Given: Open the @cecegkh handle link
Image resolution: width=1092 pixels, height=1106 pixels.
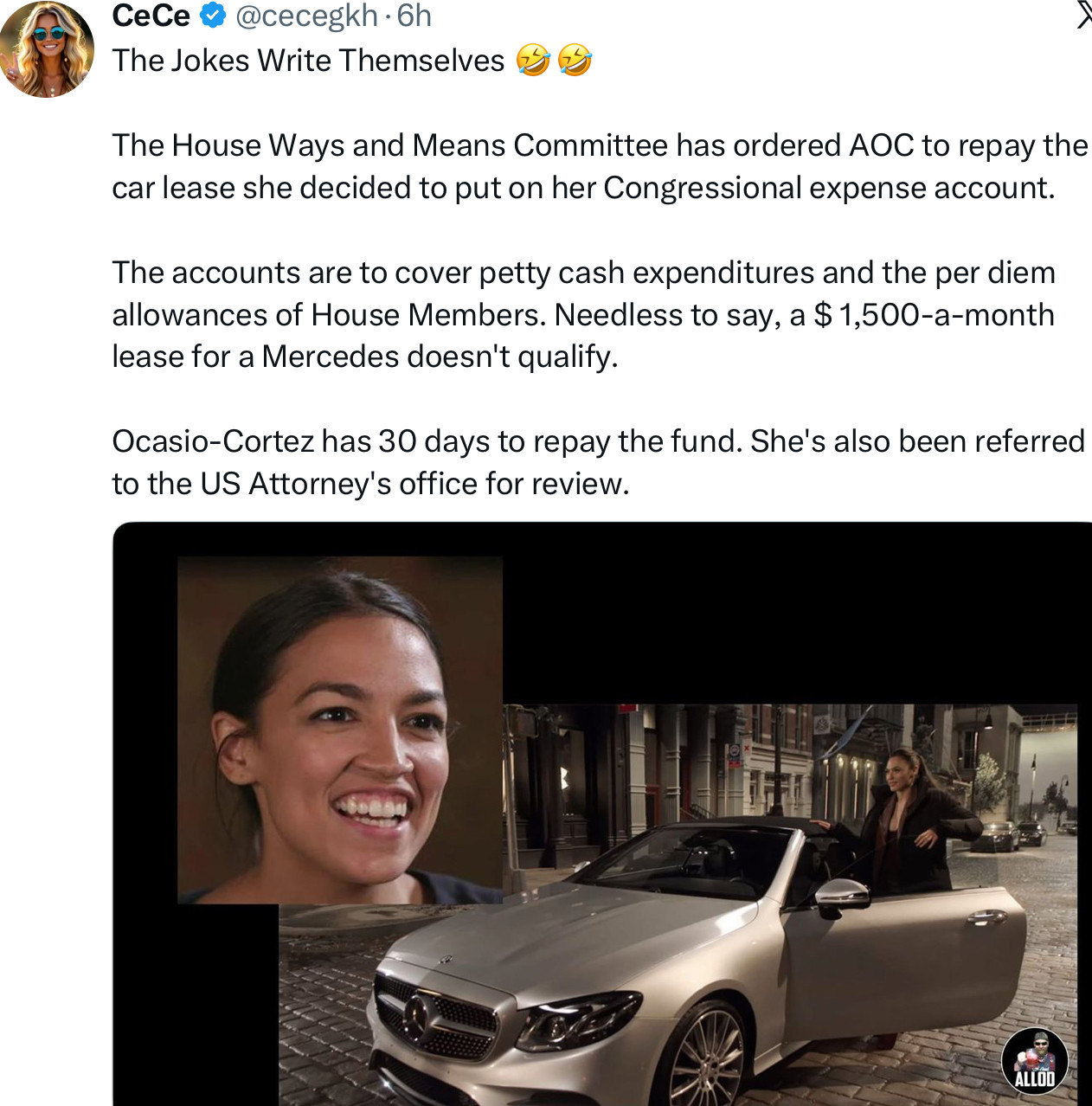Looking at the screenshot, I should pos(306,16).
